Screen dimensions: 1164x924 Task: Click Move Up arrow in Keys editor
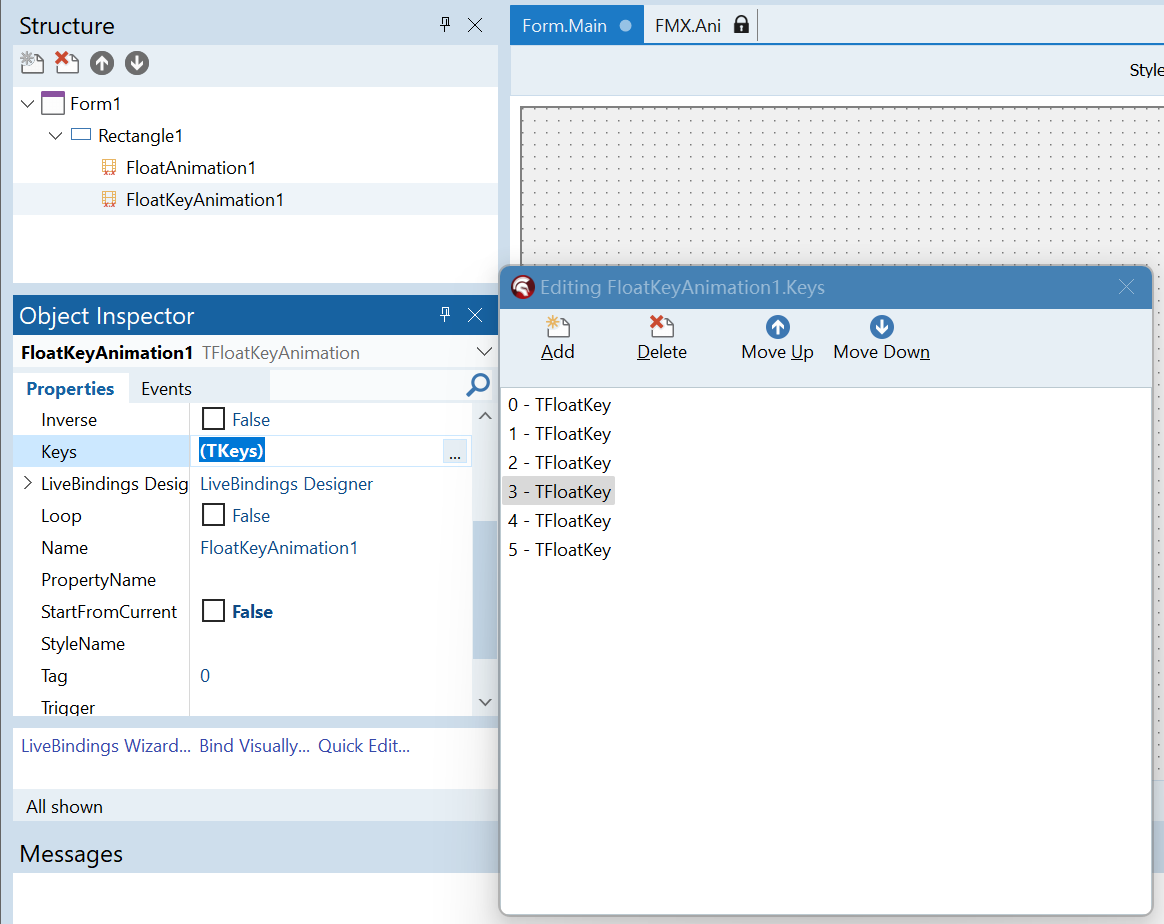tap(777, 327)
